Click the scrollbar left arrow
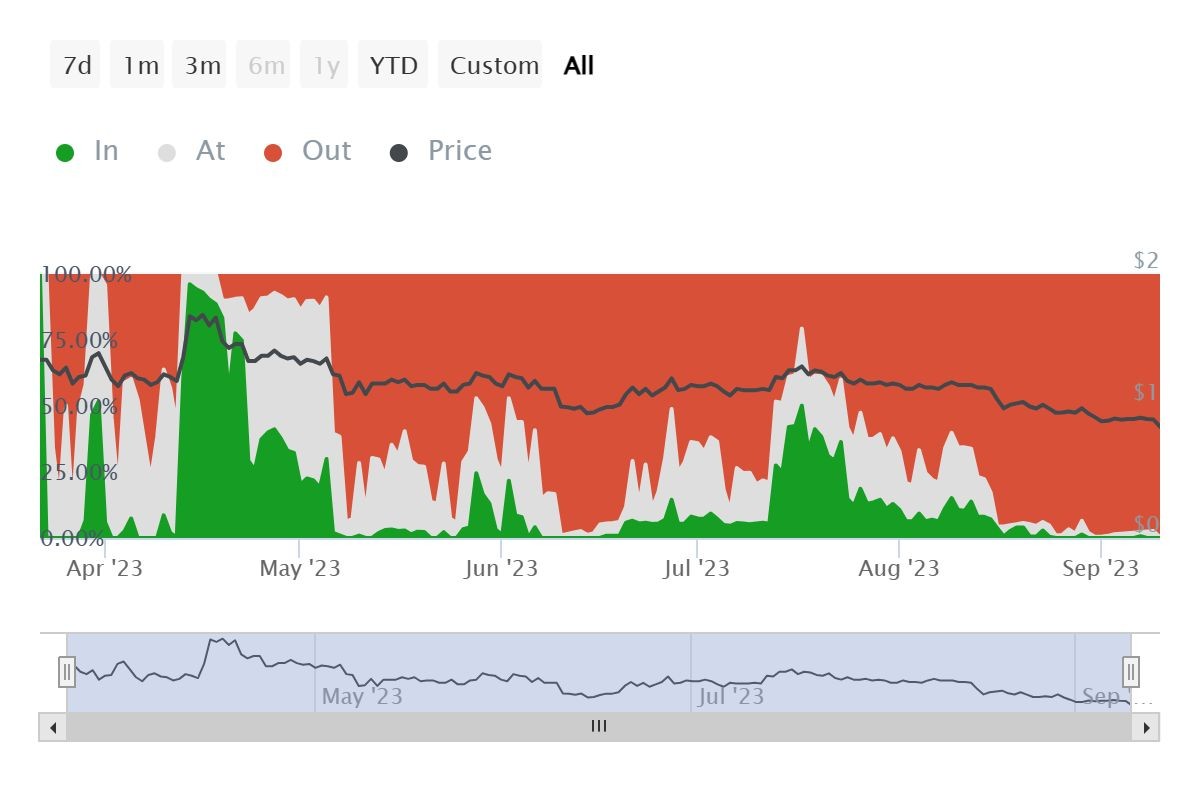Screen dimensions: 1200x800 tap(53, 727)
